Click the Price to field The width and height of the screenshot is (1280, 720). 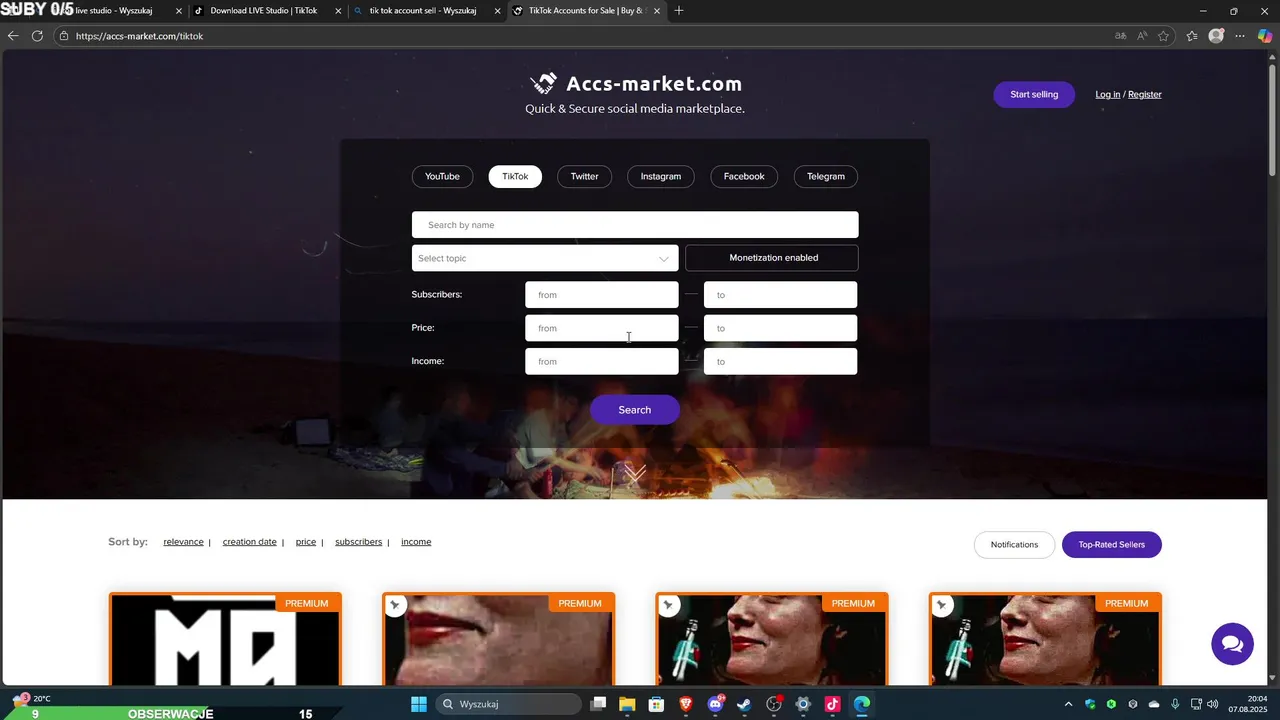coord(780,328)
